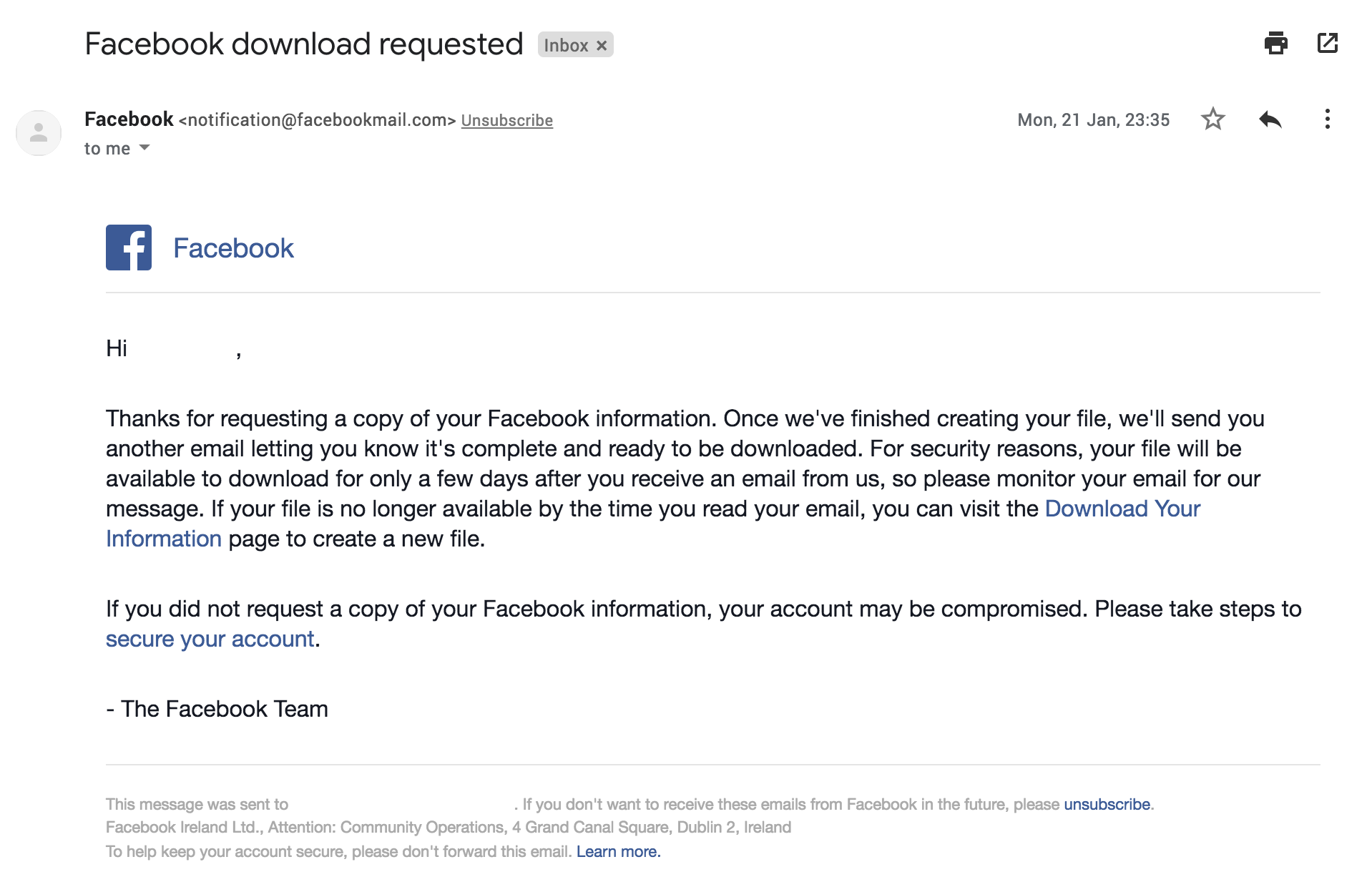Click the signature '- The Facebook Team'

217,709
